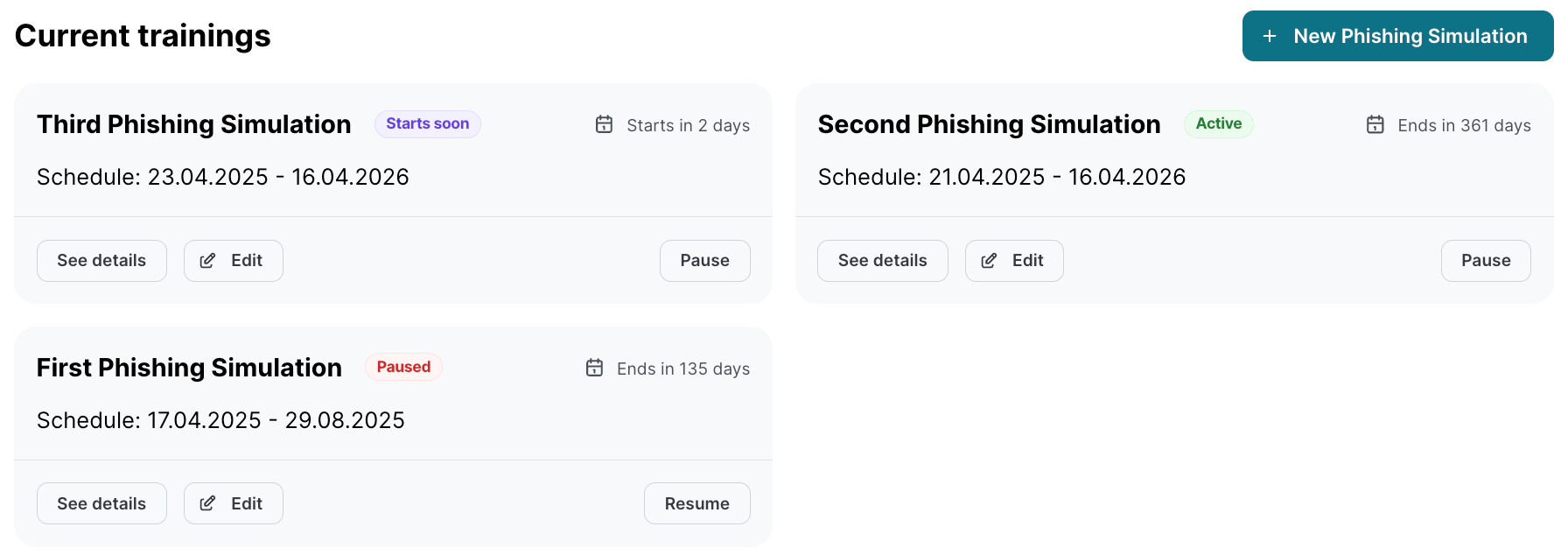Resume the First Phishing Simulation

[x=696, y=504]
